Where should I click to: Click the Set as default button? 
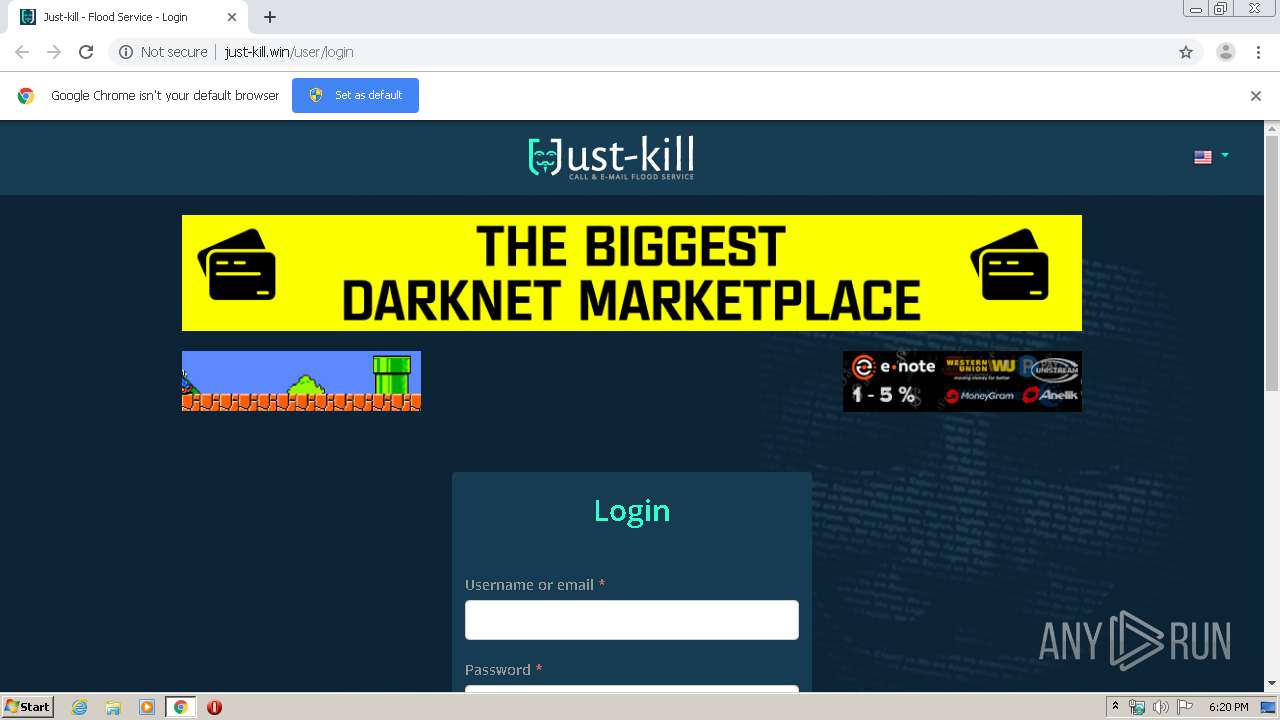click(355, 95)
